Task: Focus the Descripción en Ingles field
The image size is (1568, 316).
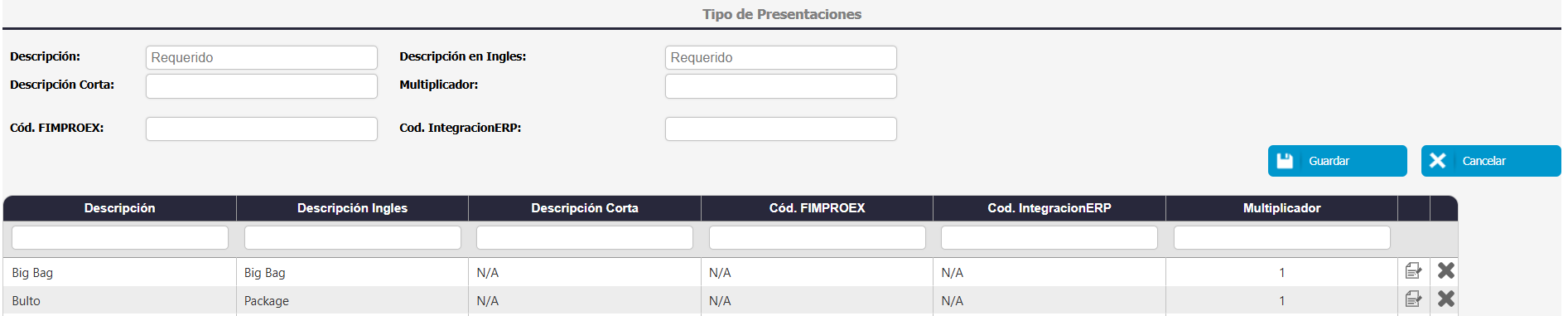Action: (780, 57)
